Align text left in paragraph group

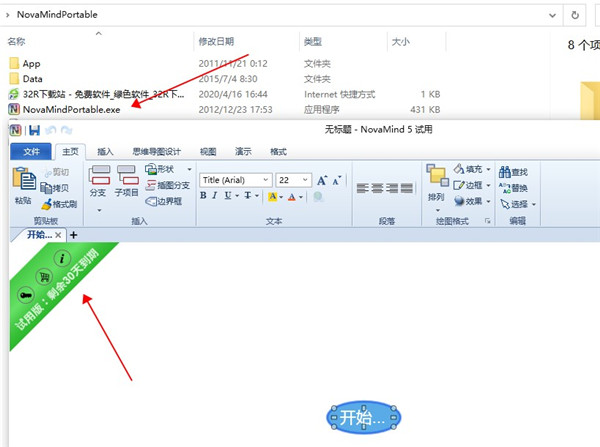(x=362, y=188)
